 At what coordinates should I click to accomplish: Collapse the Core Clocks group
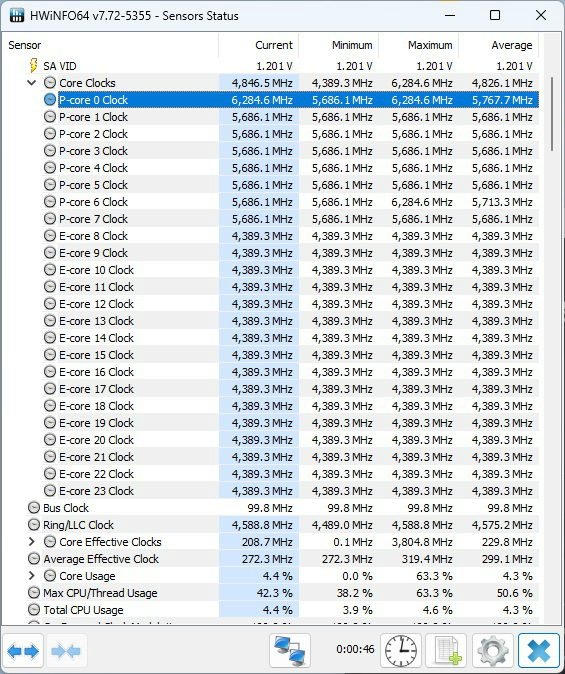tap(32, 83)
